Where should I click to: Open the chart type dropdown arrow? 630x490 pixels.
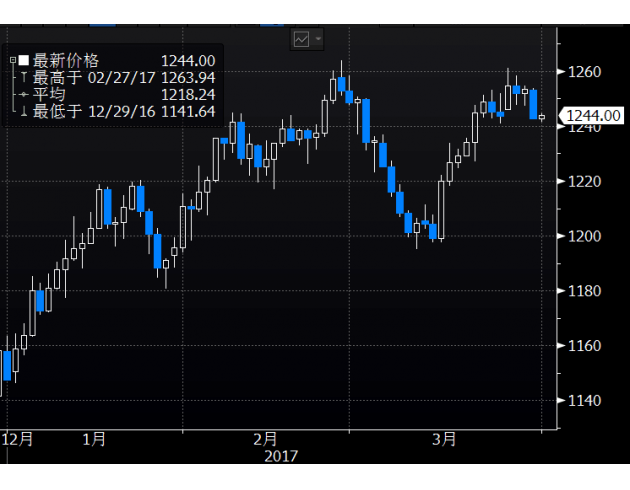pos(318,39)
